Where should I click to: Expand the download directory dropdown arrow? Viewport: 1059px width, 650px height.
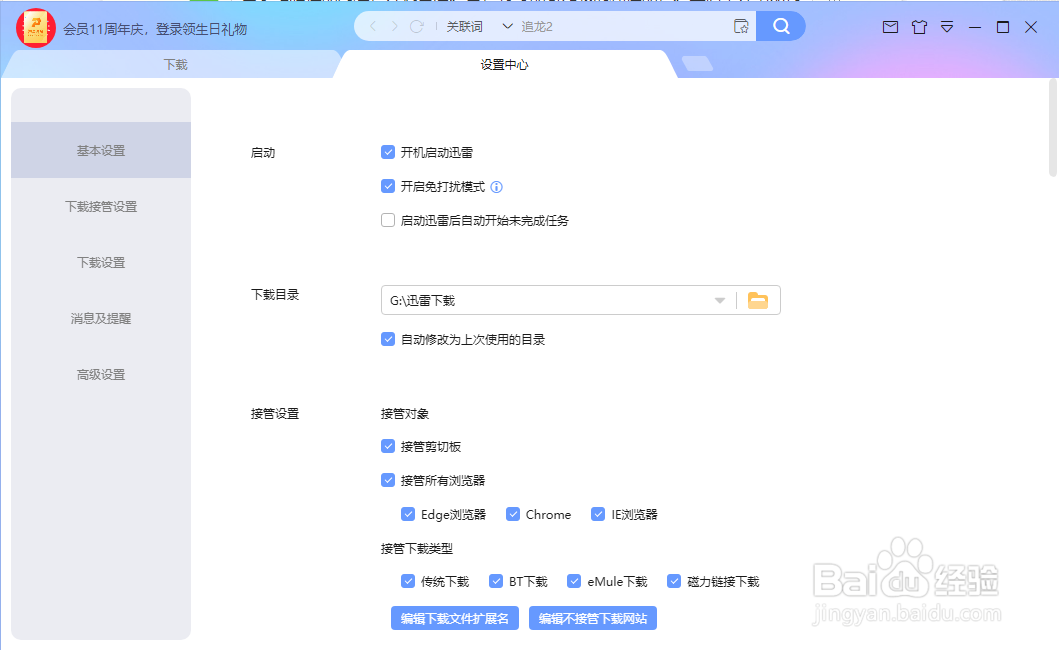[x=720, y=301]
